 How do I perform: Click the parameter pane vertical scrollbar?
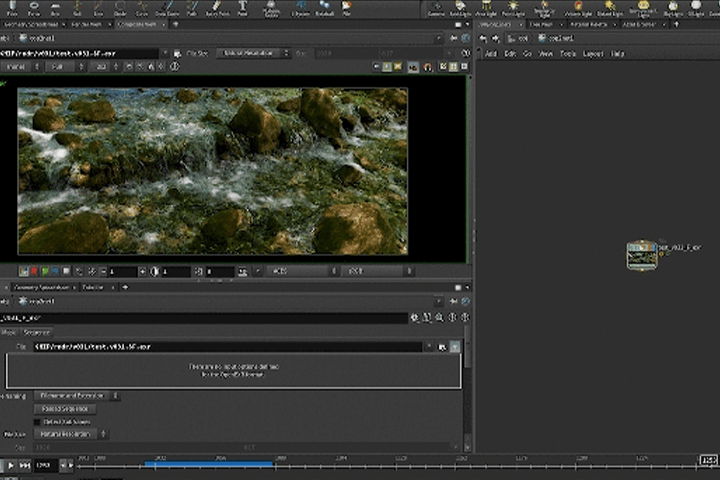tap(467, 347)
